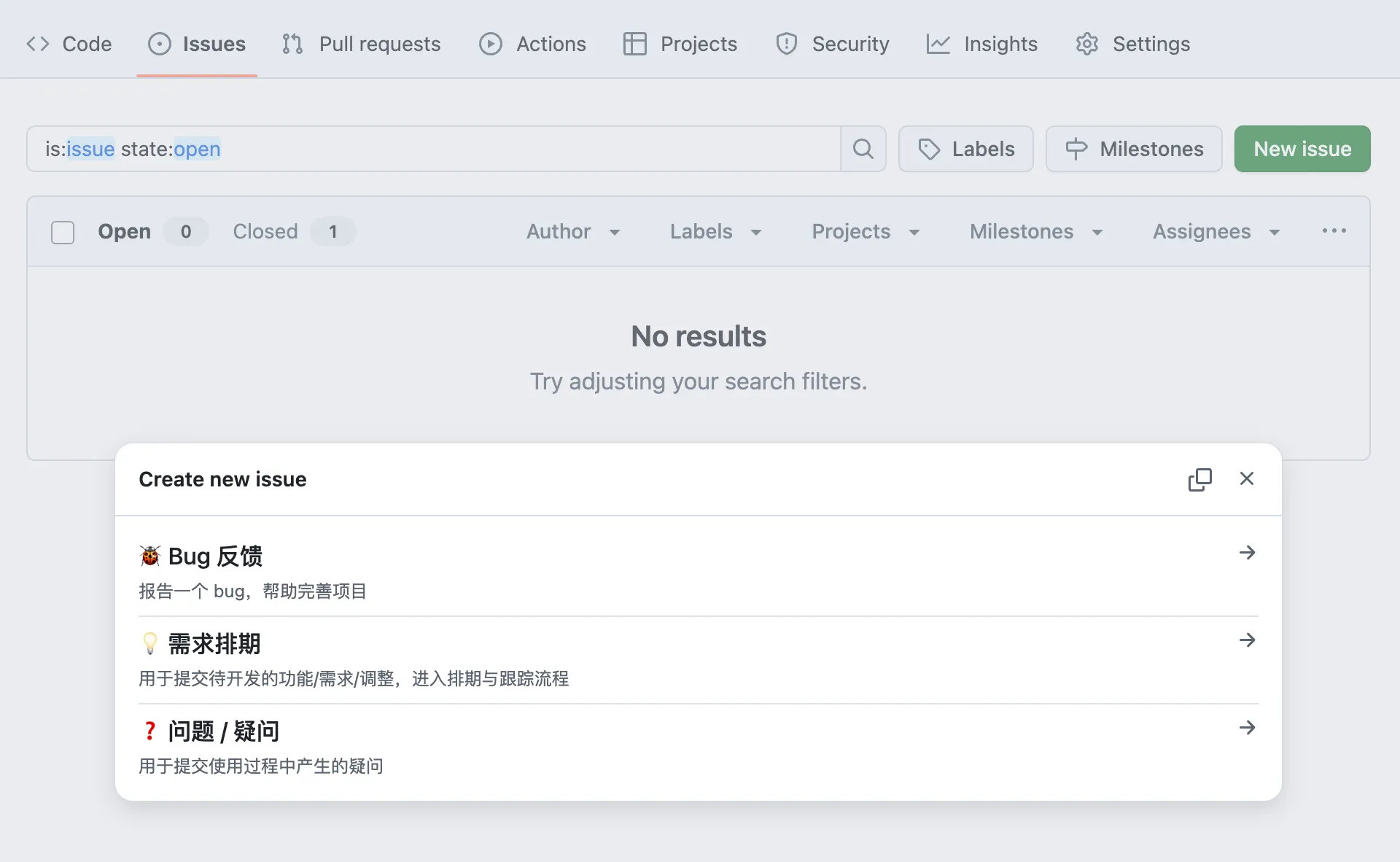1400x862 pixels.
Task: Close the Create new issue dialog
Action: click(1247, 478)
